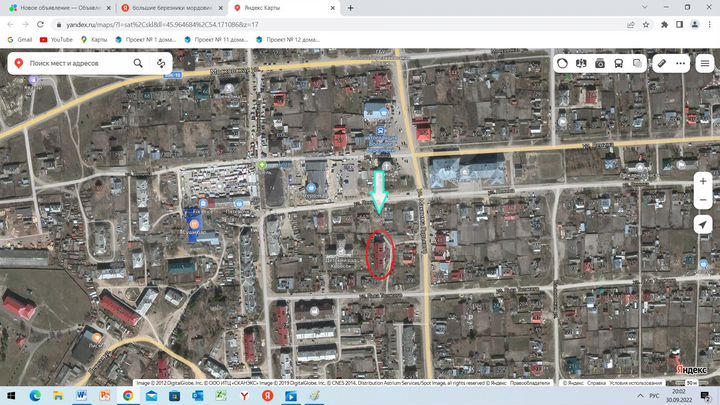Viewport: 720px width, 405px height.
Task: Open the three-dot more tools menu
Action: coord(681,63)
